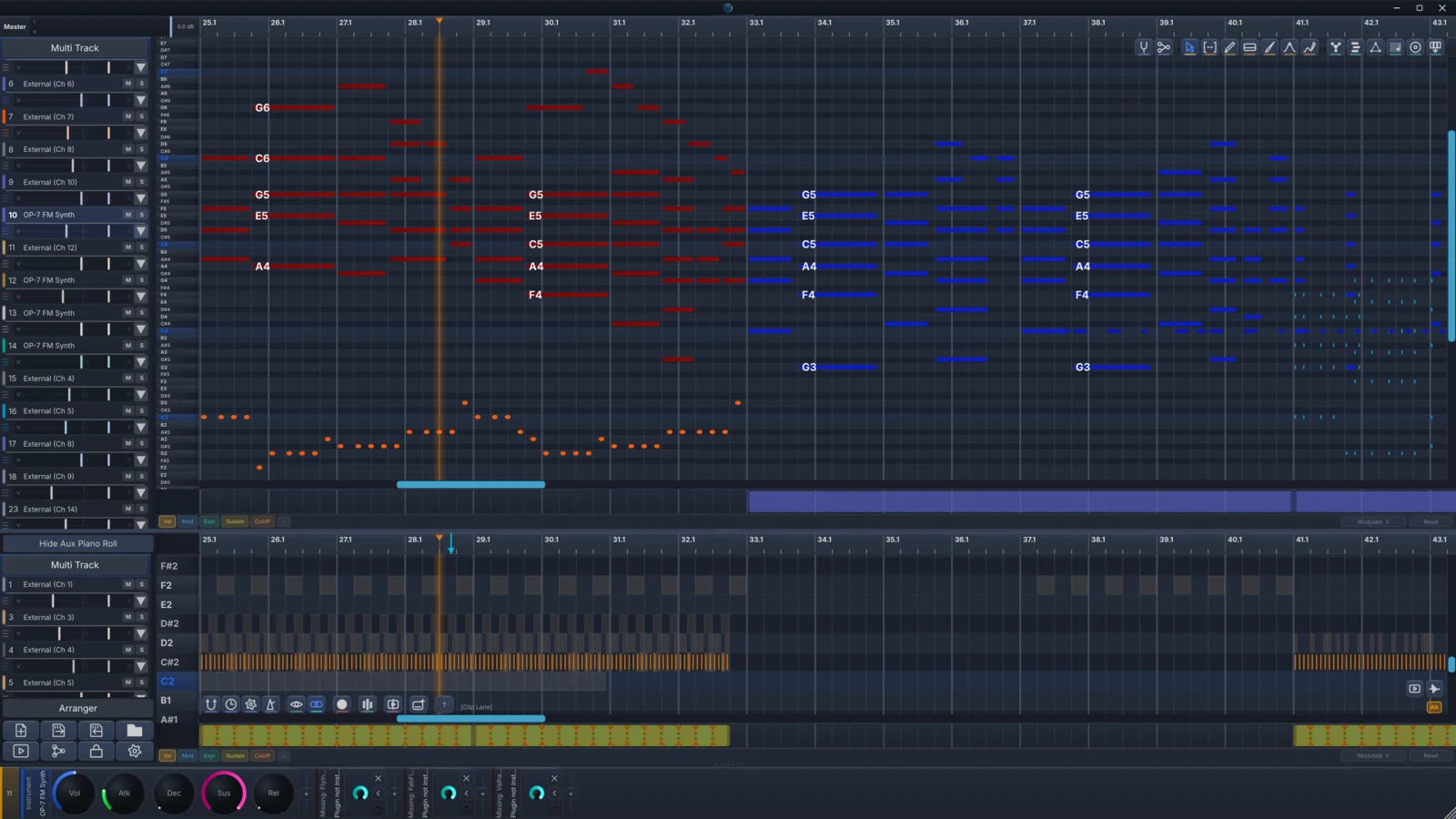Toggle the eye visibility icon in aux toolbar
This screenshot has width=1456, height=819.
(x=296, y=704)
